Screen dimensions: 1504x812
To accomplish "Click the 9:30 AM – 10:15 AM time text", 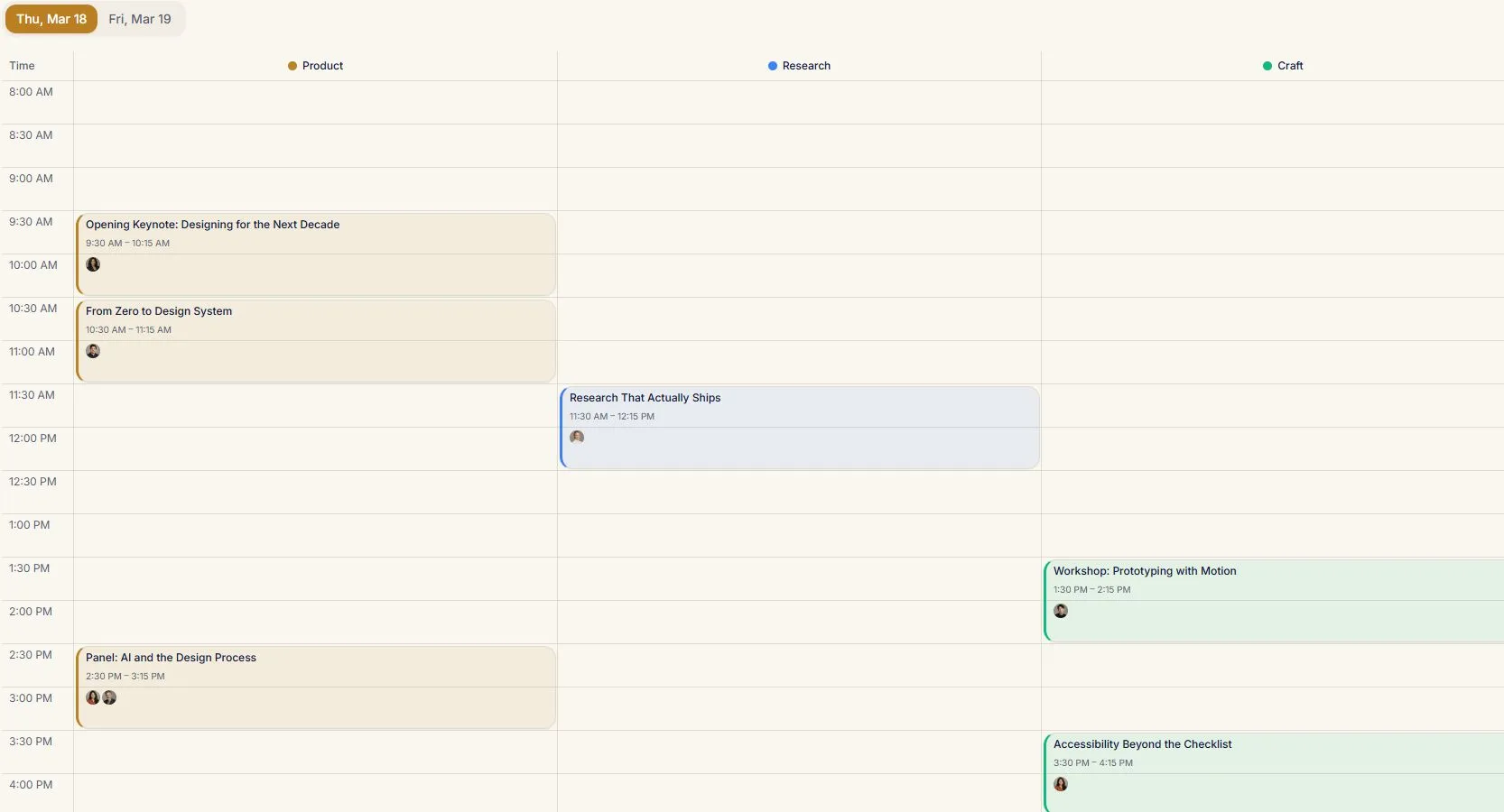I will (x=127, y=244).
